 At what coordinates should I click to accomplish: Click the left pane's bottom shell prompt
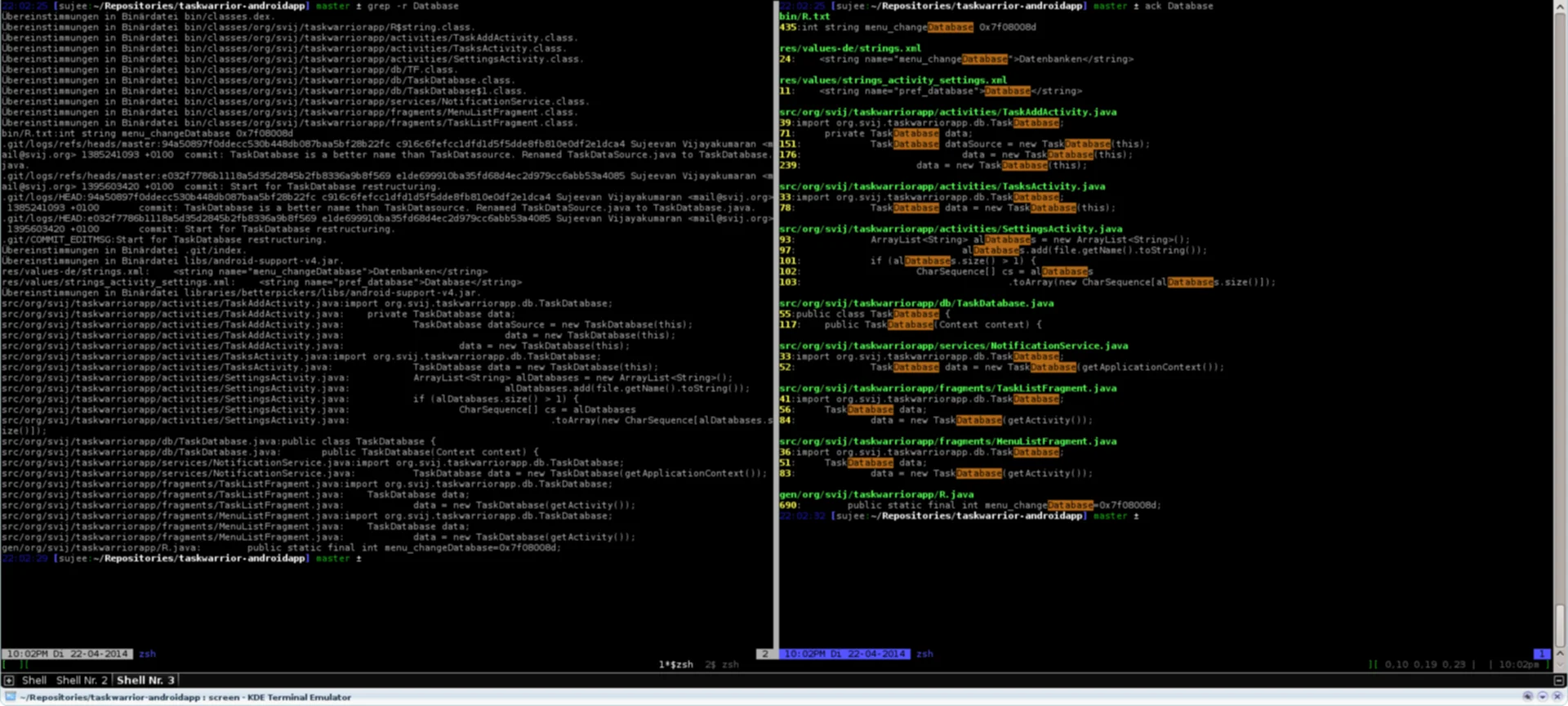tap(181, 558)
